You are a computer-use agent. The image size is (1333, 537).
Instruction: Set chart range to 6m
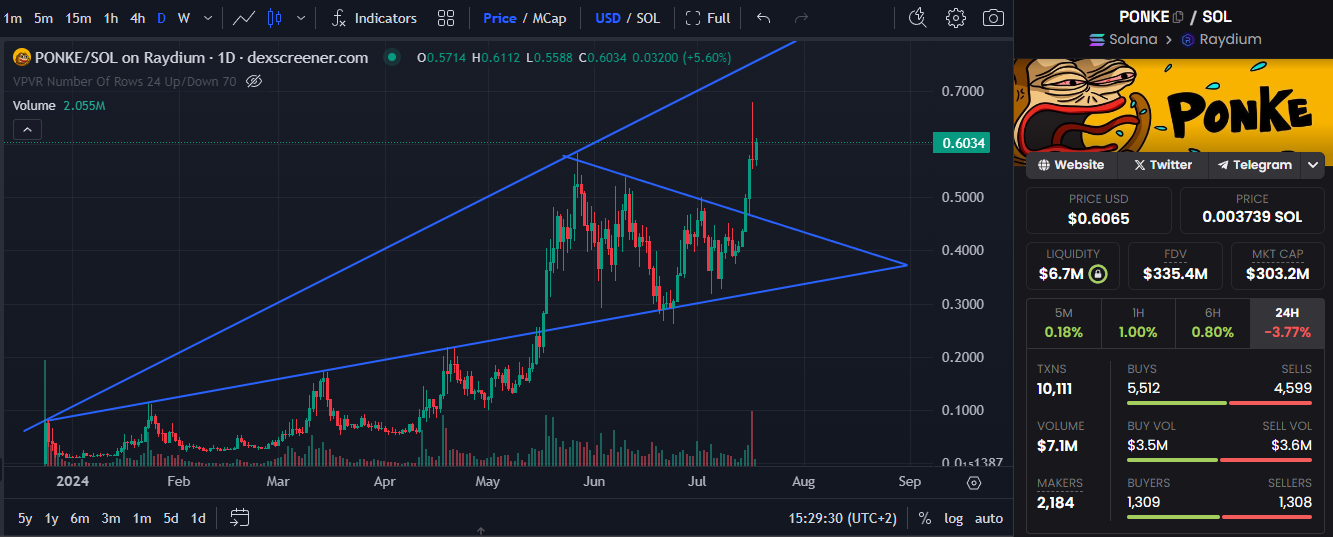coord(80,518)
